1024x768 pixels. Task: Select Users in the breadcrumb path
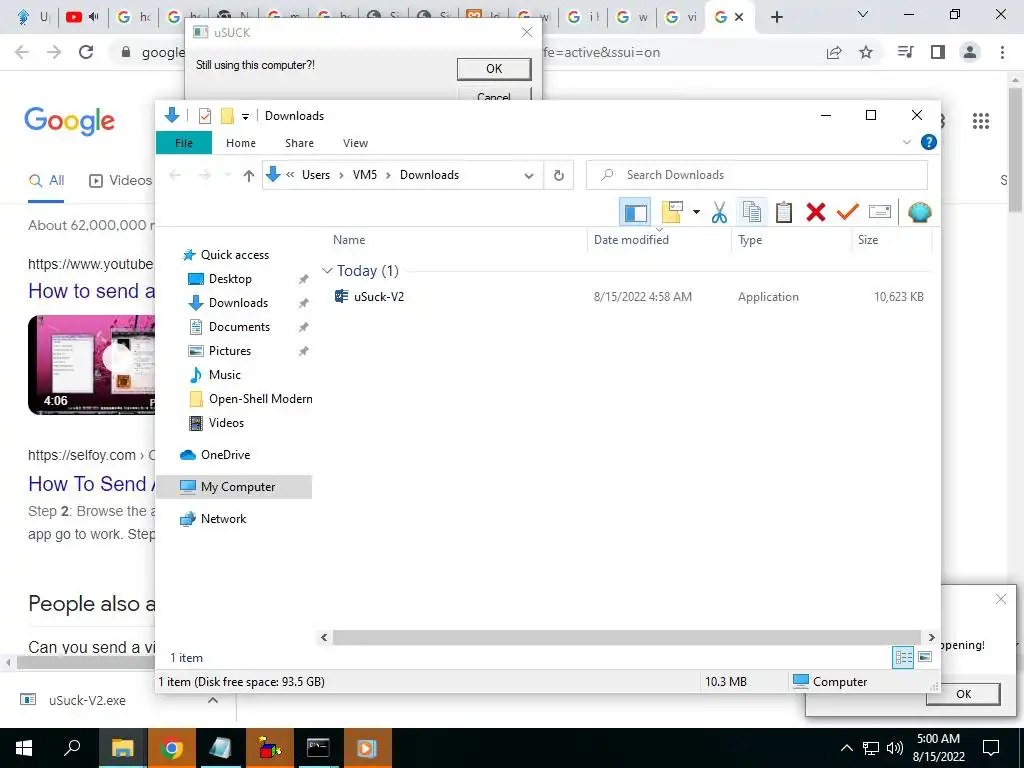pyautogui.click(x=315, y=175)
